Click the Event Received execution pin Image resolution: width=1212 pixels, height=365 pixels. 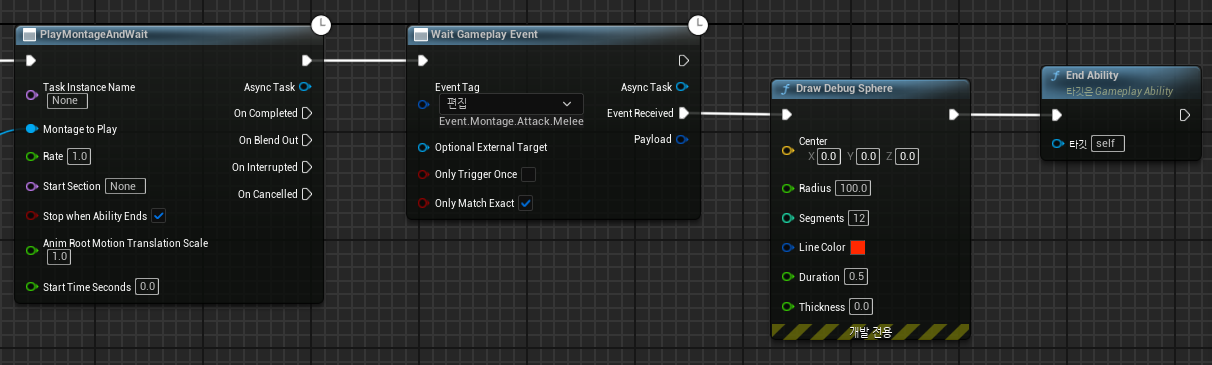point(683,113)
